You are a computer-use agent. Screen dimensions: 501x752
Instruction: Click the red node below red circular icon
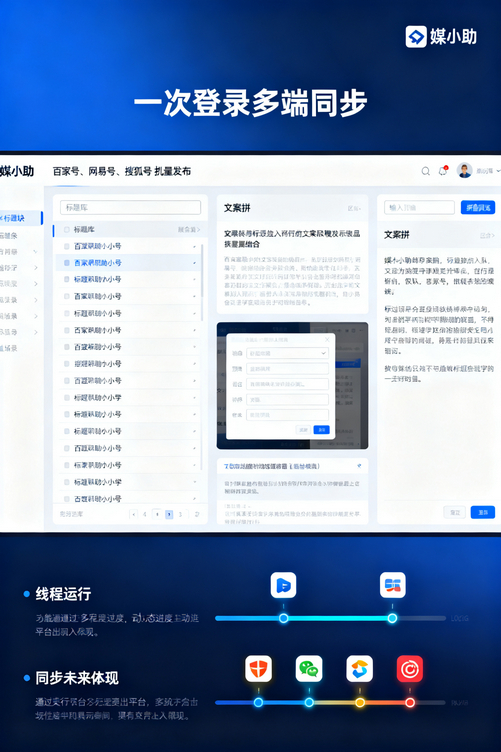coord(410,703)
